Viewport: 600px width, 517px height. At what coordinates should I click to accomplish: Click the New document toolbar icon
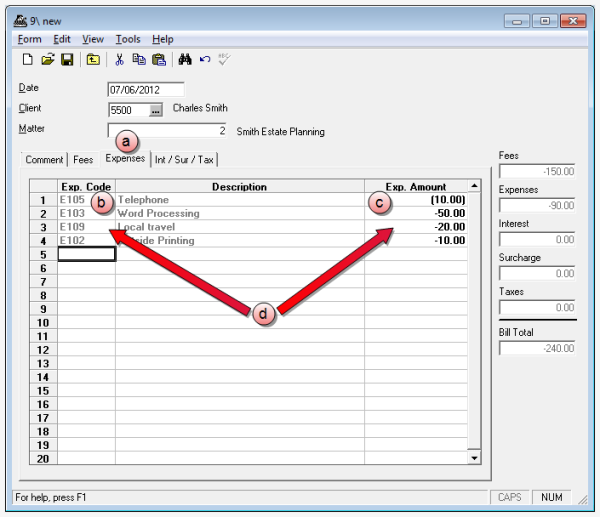tap(28, 60)
